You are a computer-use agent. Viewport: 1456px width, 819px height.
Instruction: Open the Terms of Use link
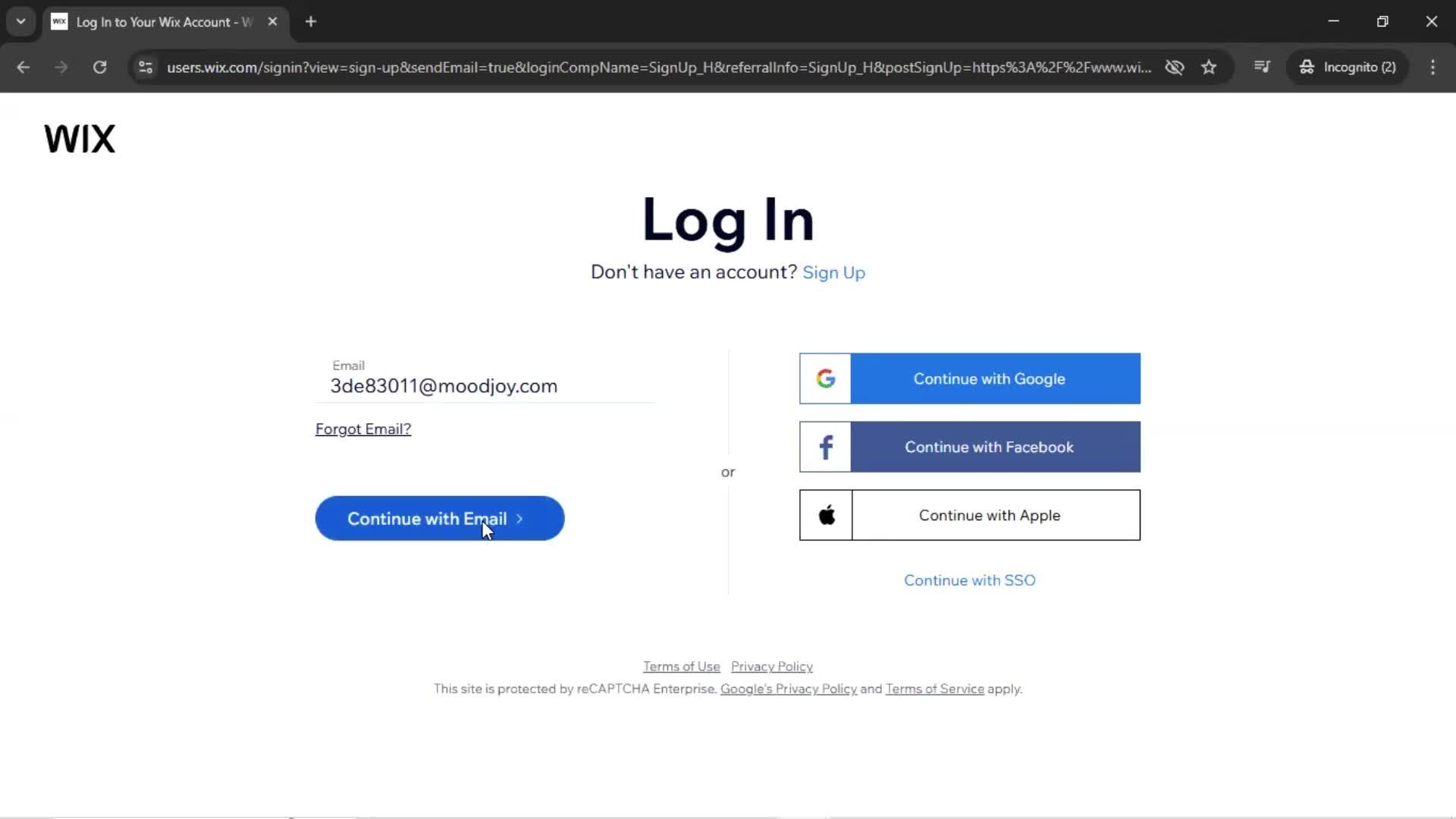click(682, 667)
